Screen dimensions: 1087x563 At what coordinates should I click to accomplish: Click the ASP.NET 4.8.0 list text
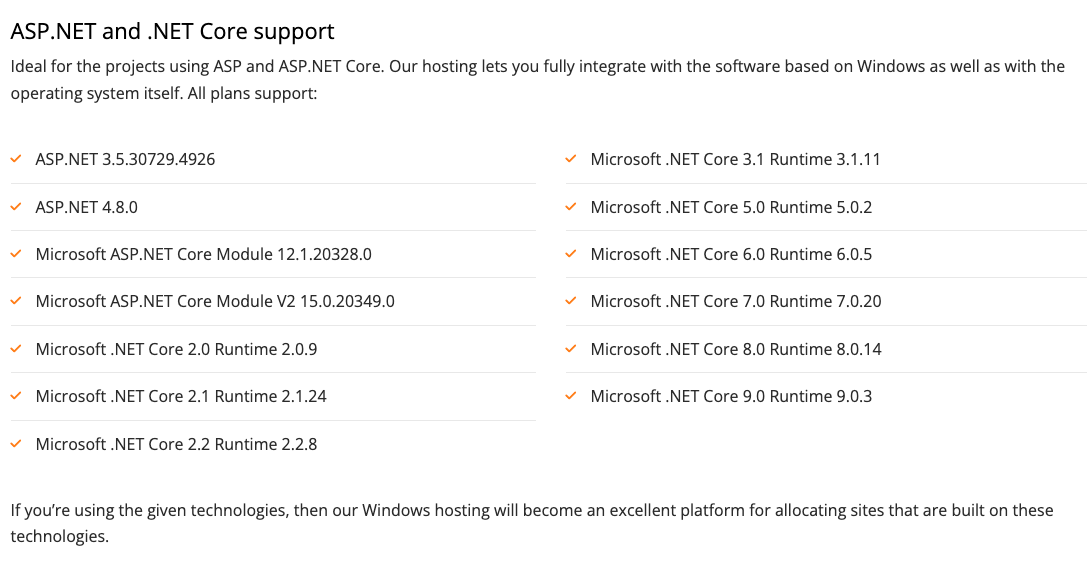[x=86, y=207]
